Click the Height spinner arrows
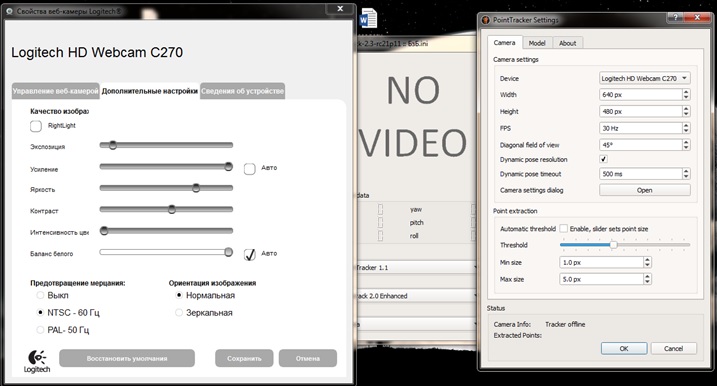 pos(686,111)
